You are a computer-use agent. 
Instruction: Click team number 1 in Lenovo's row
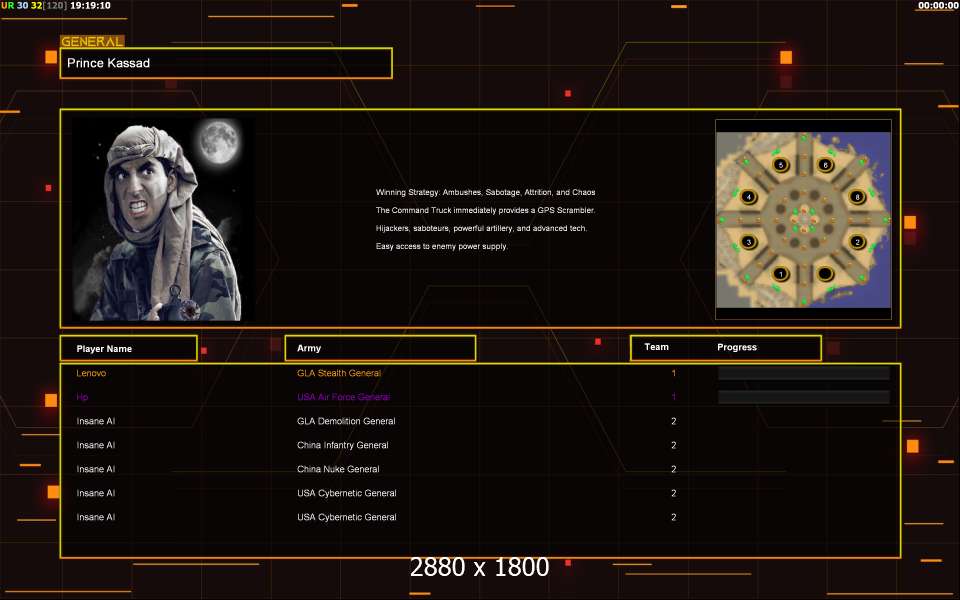(x=673, y=373)
